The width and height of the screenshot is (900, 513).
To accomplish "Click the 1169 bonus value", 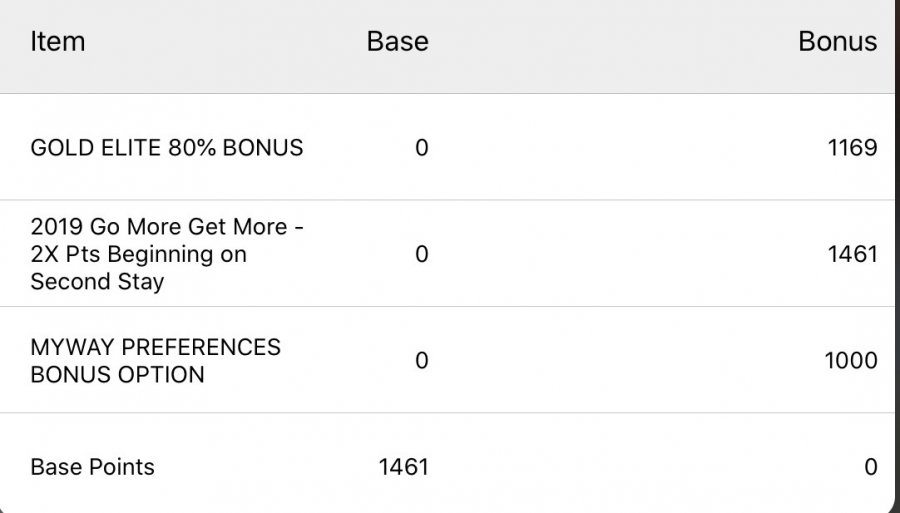I will pos(852,148).
